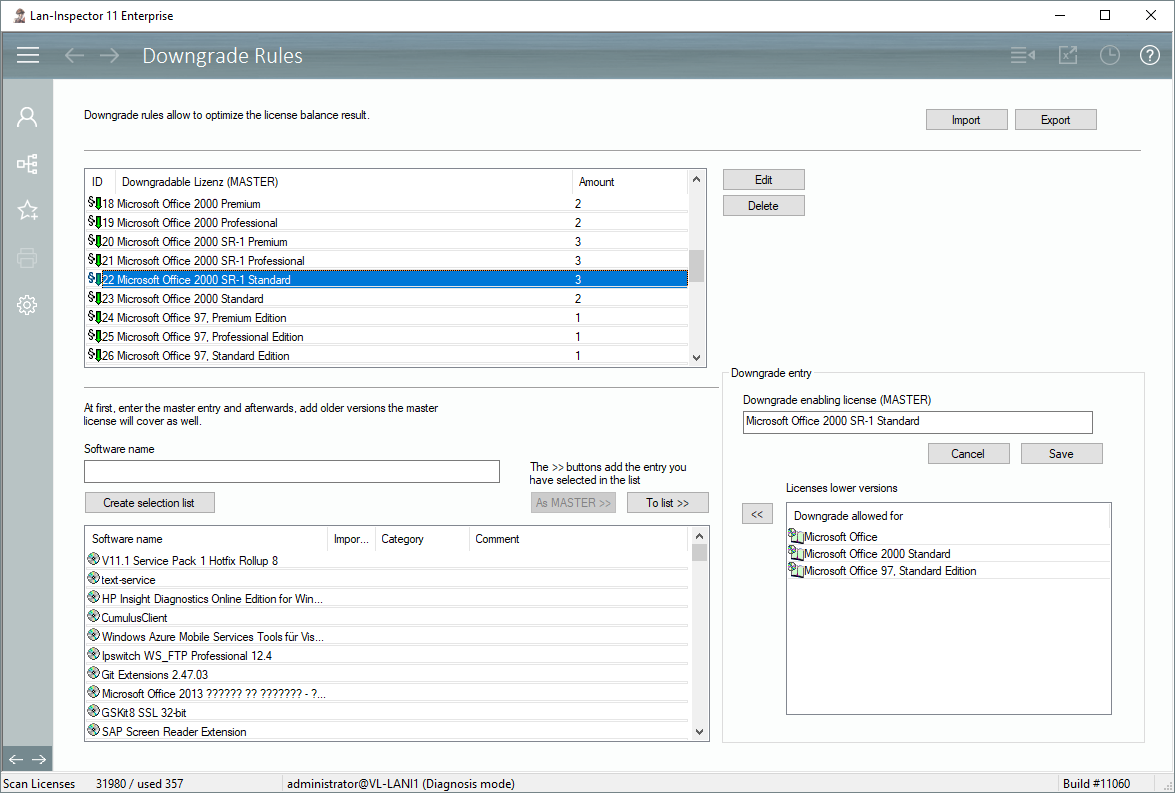
Task: Click the history clock icon in header
Action: pos(1109,55)
